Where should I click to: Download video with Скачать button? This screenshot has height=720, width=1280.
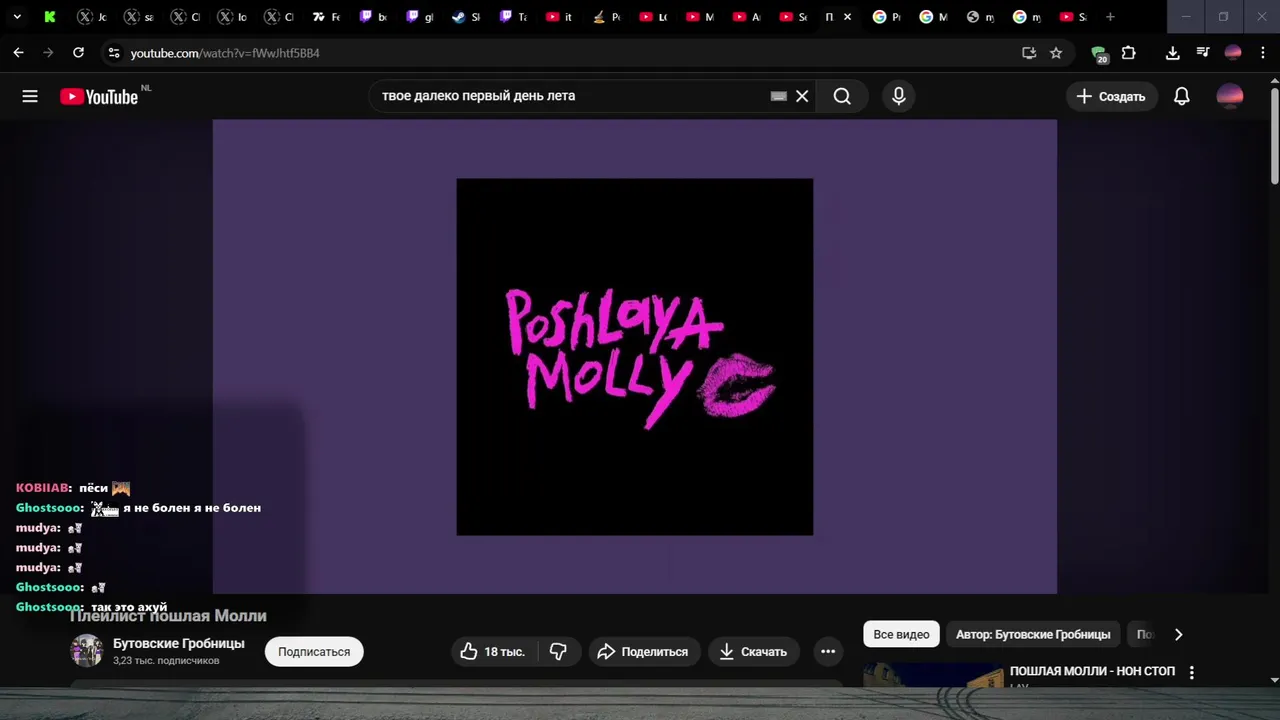click(x=754, y=651)
